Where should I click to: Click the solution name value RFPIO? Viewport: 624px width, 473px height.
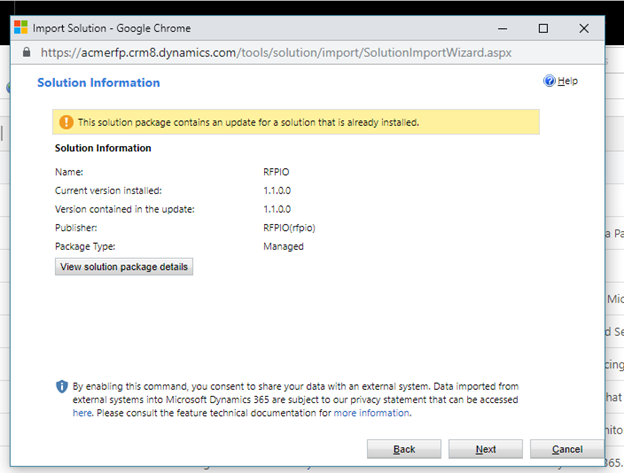(276, 172)
